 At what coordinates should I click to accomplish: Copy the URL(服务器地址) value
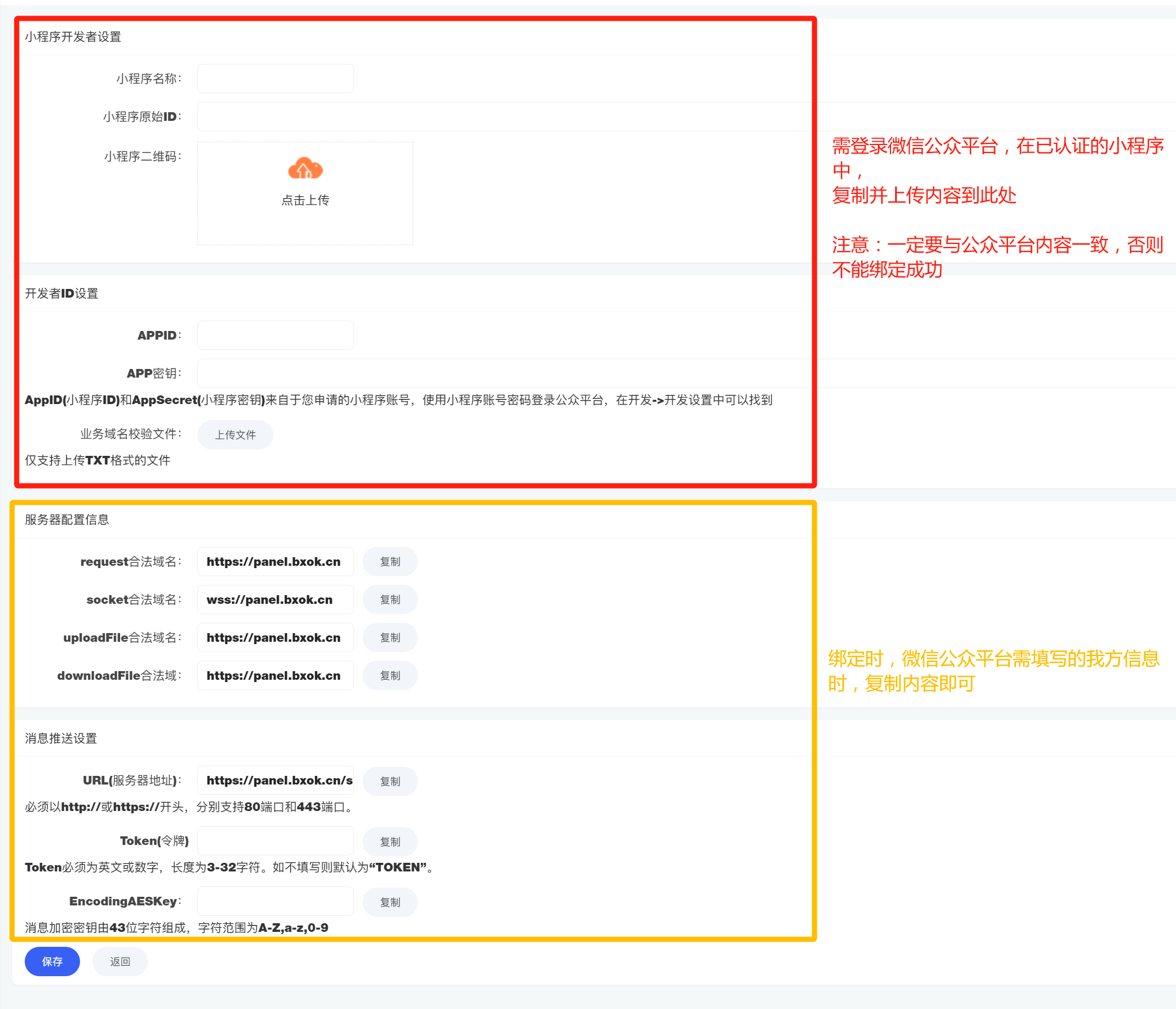coord(390,782)
